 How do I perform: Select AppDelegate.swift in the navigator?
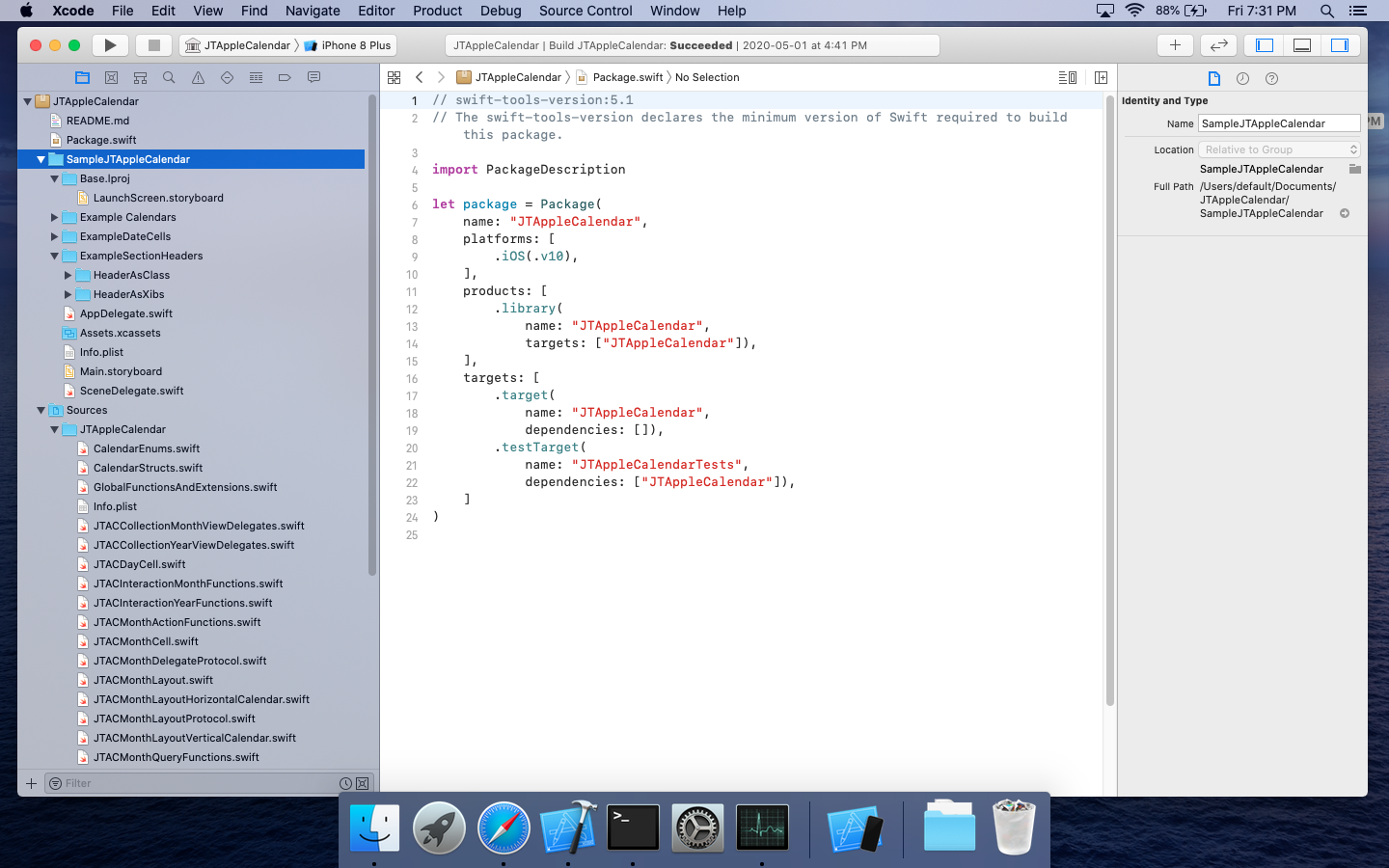[126, 313]
